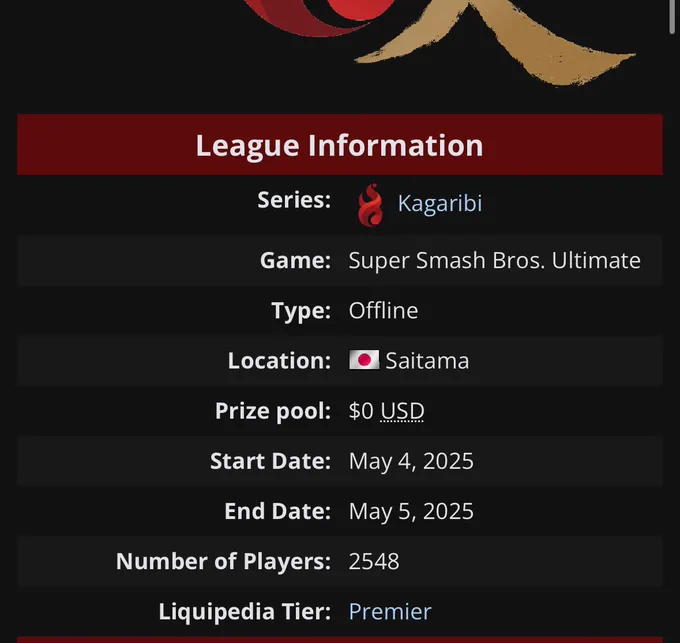
Task: Click the Prize pool label
Action: point(273,411)
